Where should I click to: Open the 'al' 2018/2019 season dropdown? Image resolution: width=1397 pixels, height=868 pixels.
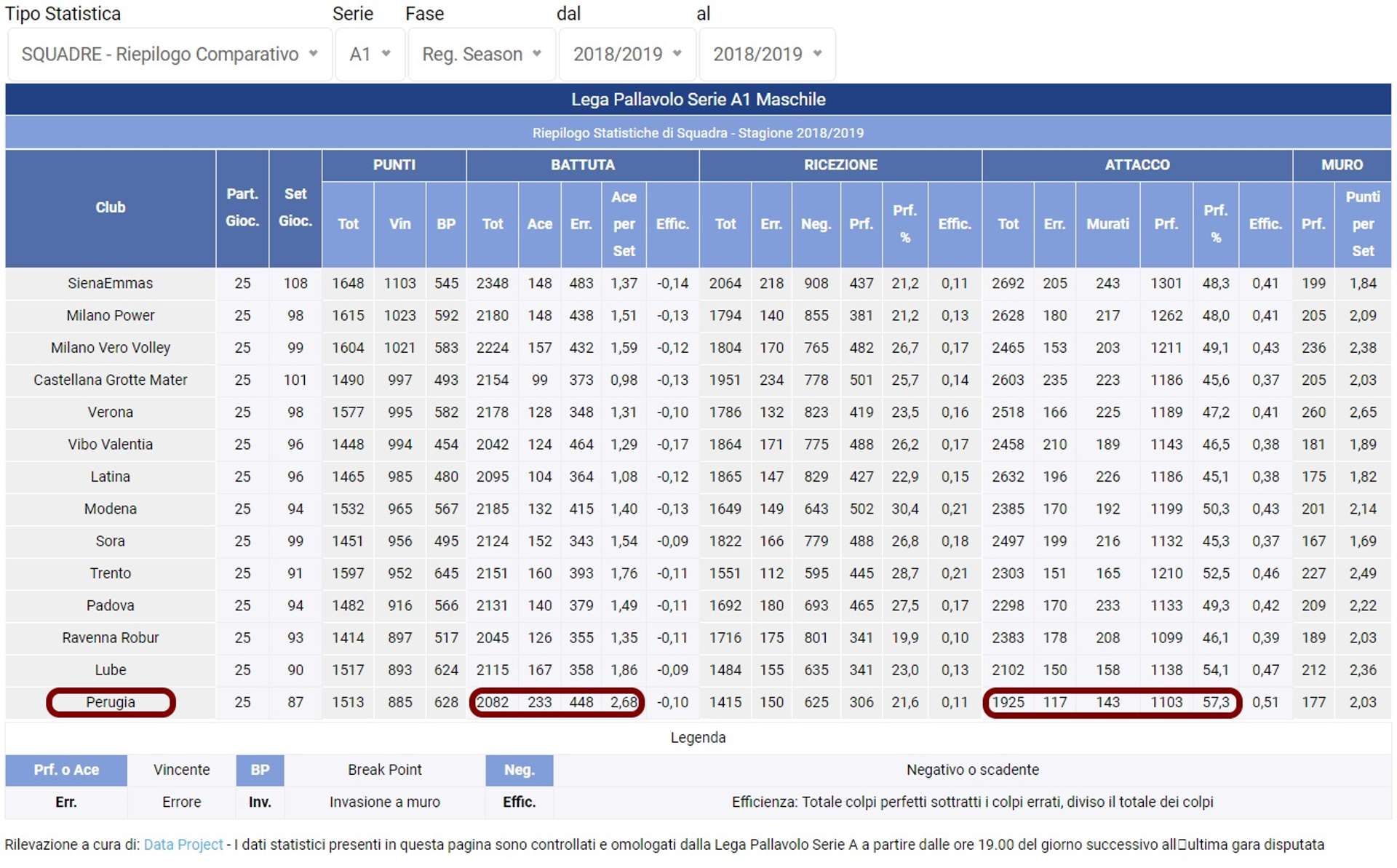coord(767,55)
